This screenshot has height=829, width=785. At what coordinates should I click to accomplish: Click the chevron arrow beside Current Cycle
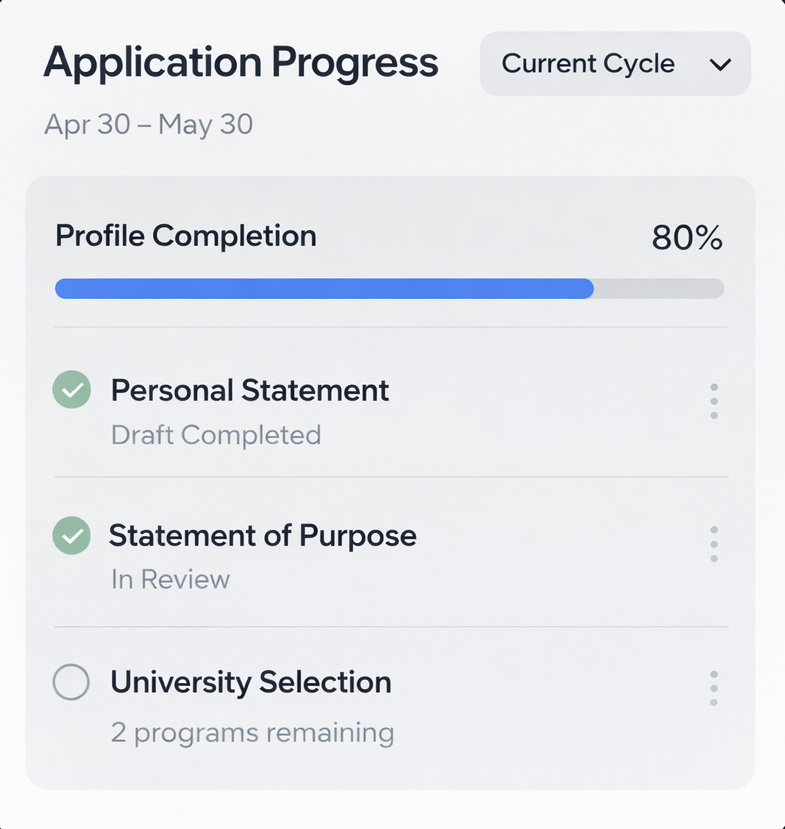pos(720,65)
